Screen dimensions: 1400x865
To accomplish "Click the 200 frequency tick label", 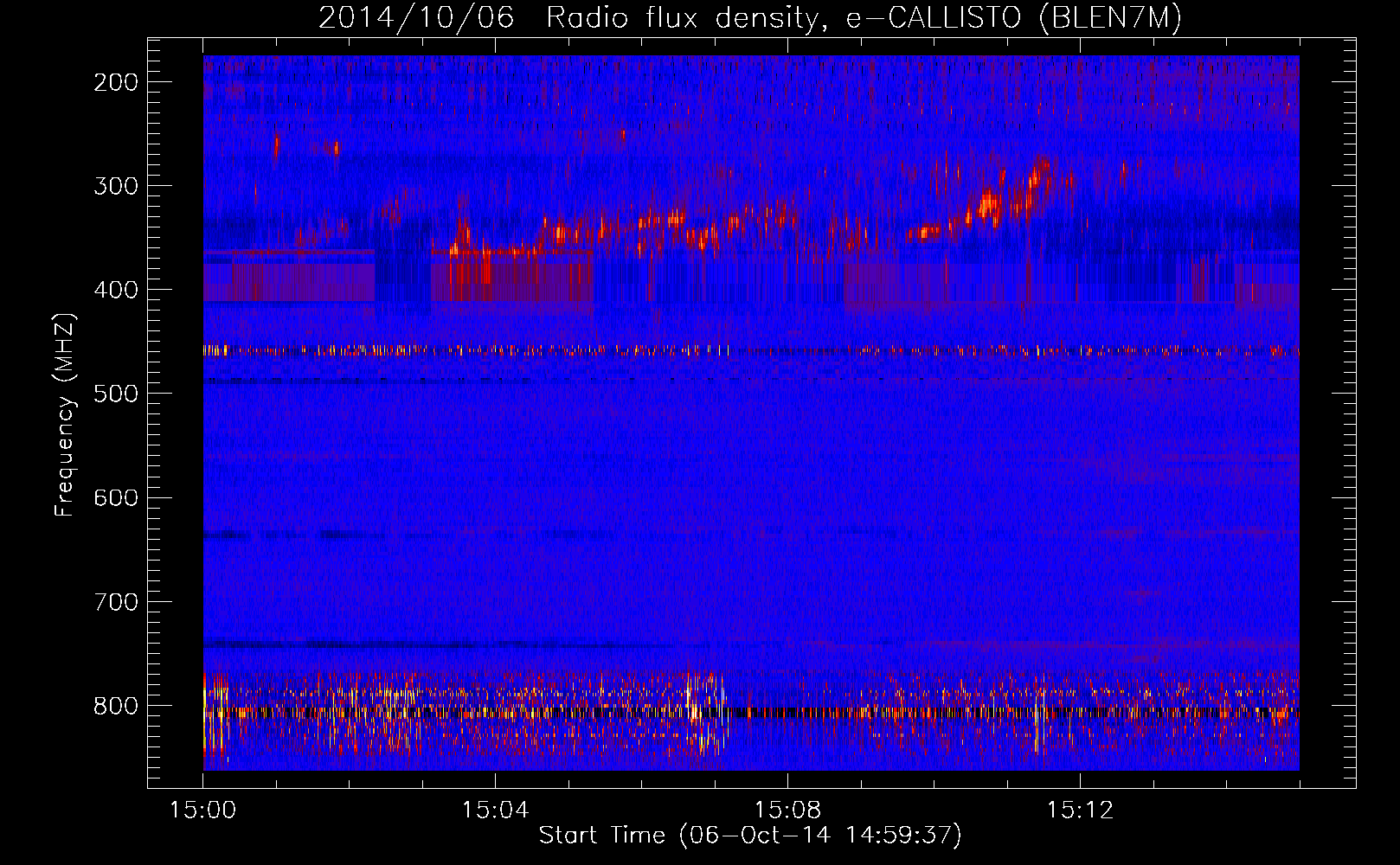I will 116,82.
